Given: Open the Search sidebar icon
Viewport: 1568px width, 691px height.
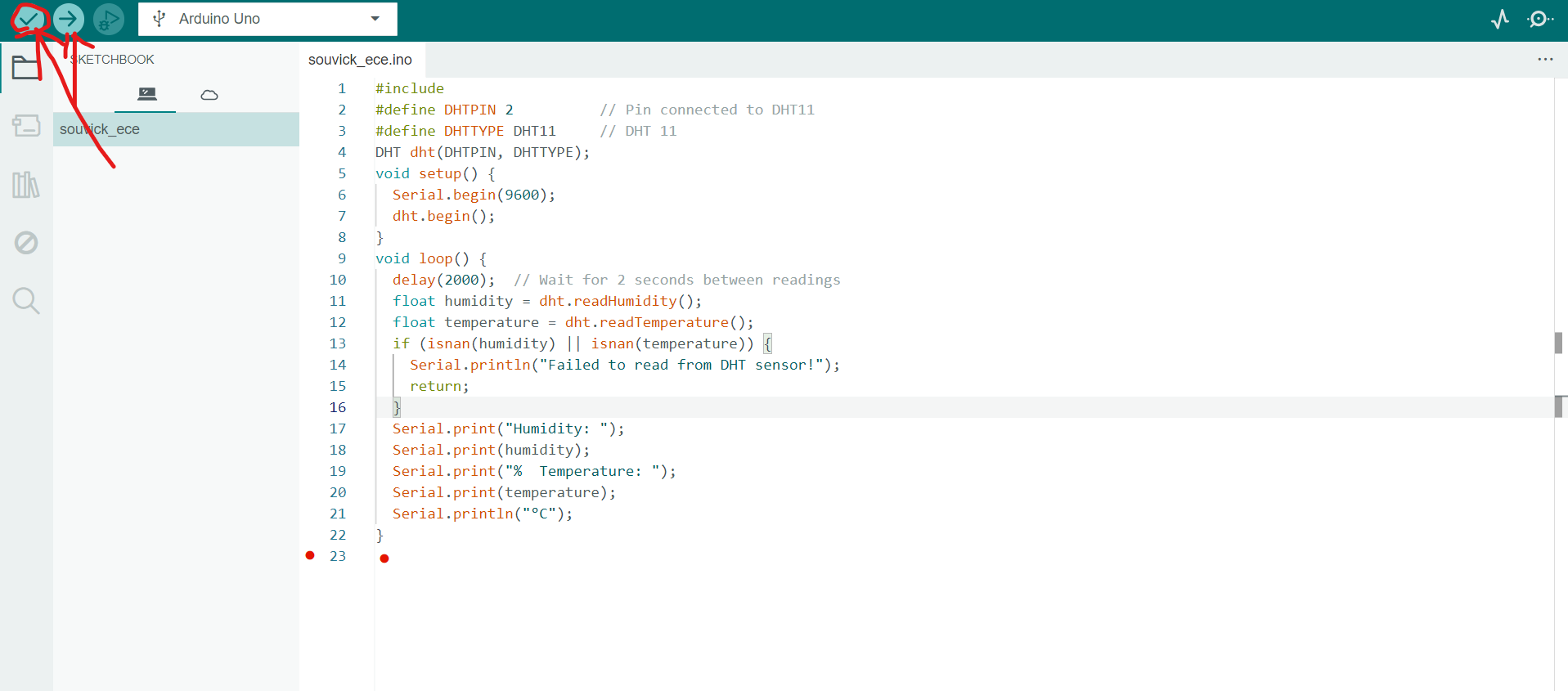Looking at the screenshot, I should click(26, 301).
